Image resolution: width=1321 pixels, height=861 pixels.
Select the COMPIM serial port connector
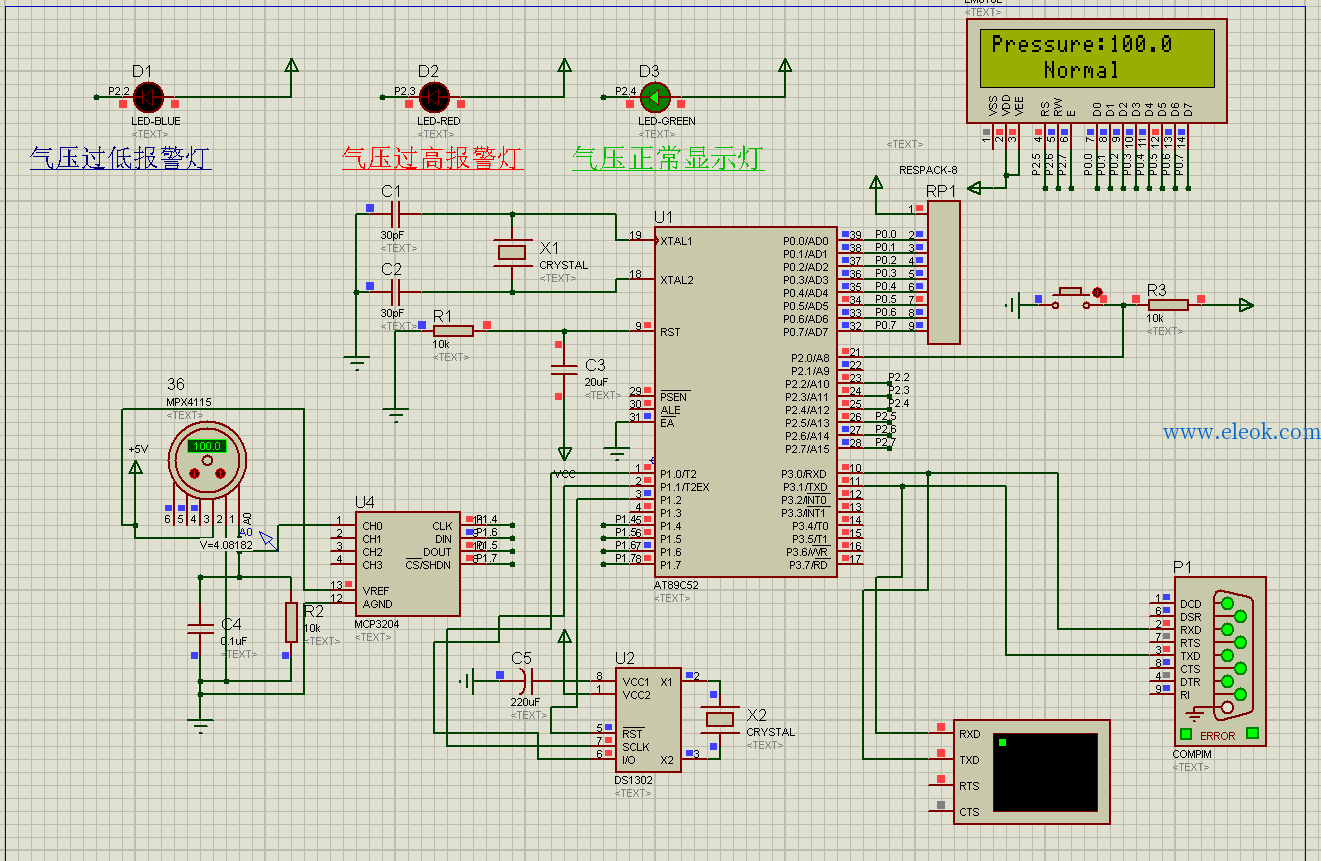tap(1219, 662)
